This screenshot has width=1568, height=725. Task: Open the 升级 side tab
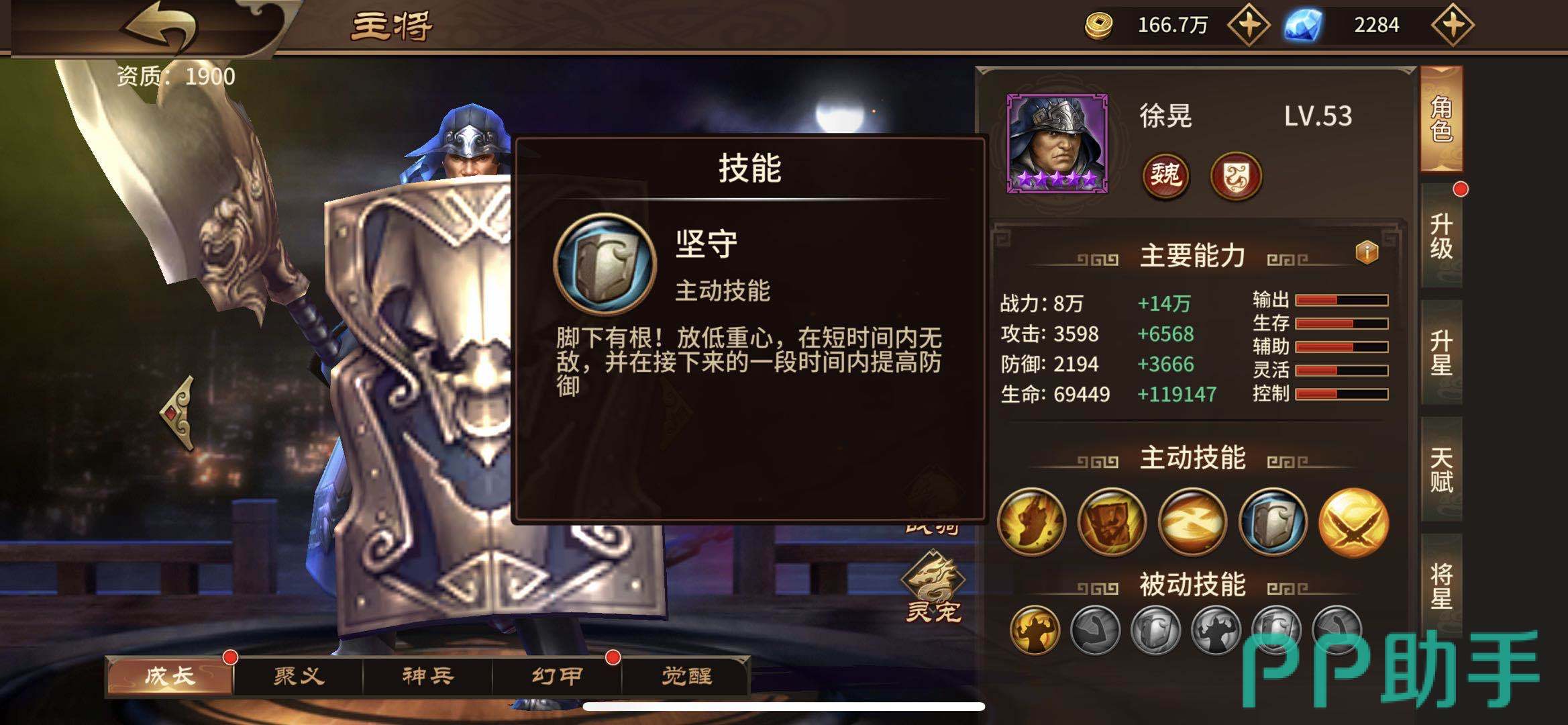(1442, 236)
